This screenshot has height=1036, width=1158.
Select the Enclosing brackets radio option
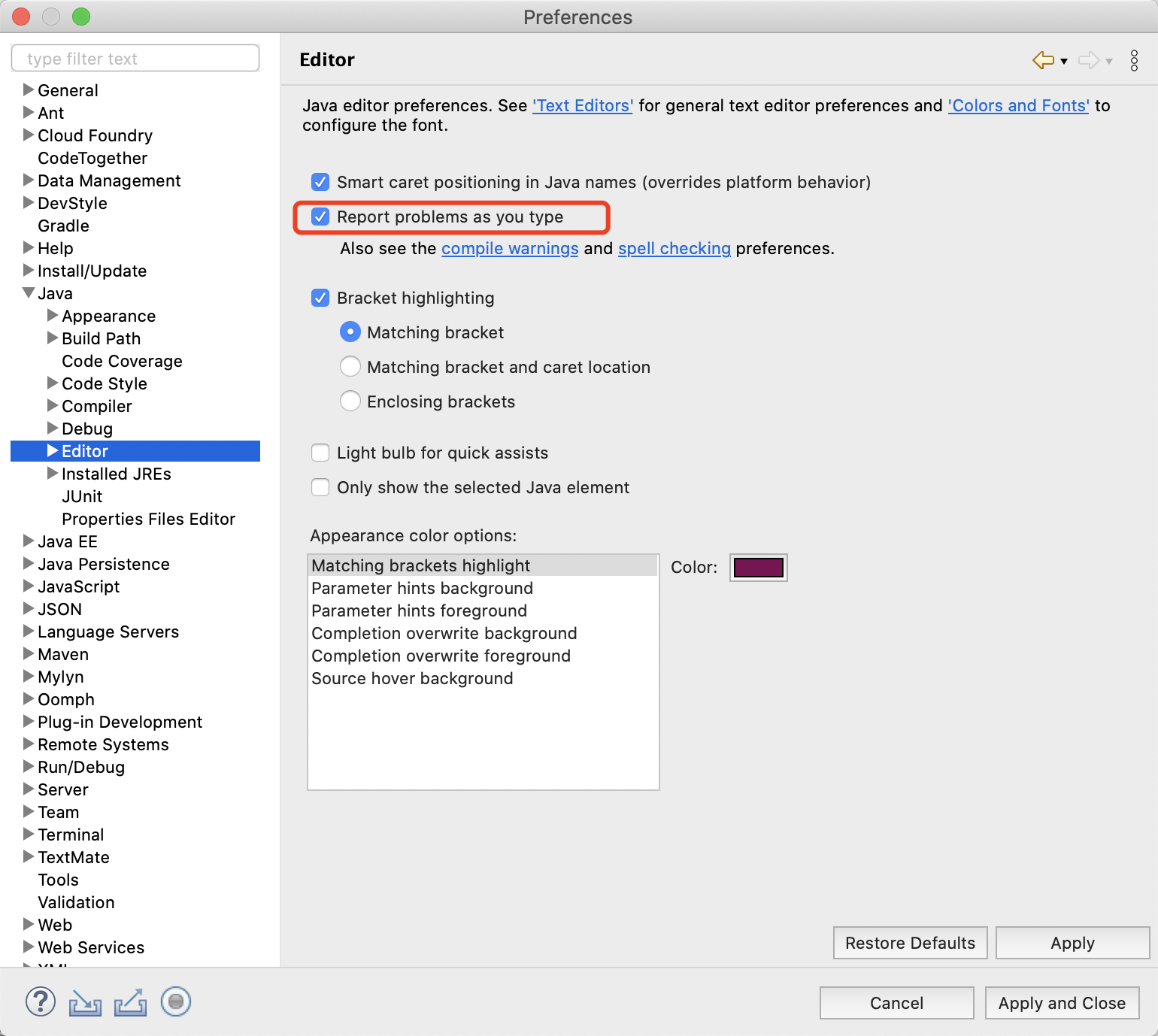tap(350, 401)
